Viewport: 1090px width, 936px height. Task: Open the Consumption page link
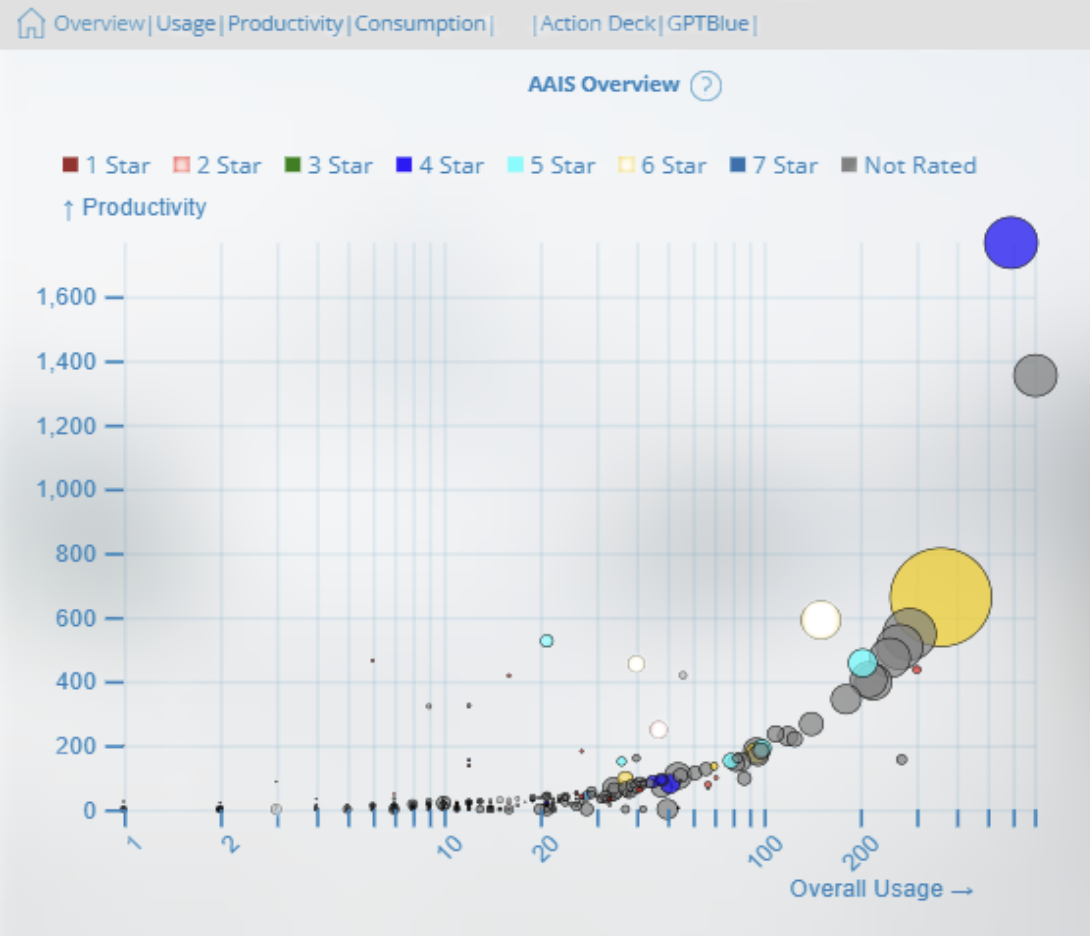420,24
